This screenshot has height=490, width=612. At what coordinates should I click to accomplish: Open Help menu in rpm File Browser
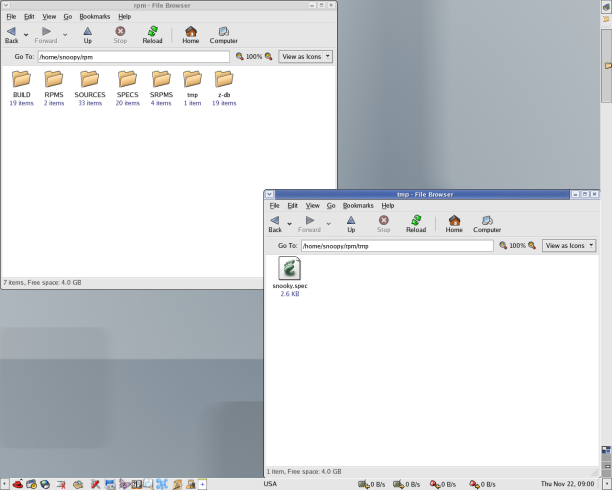125,16
